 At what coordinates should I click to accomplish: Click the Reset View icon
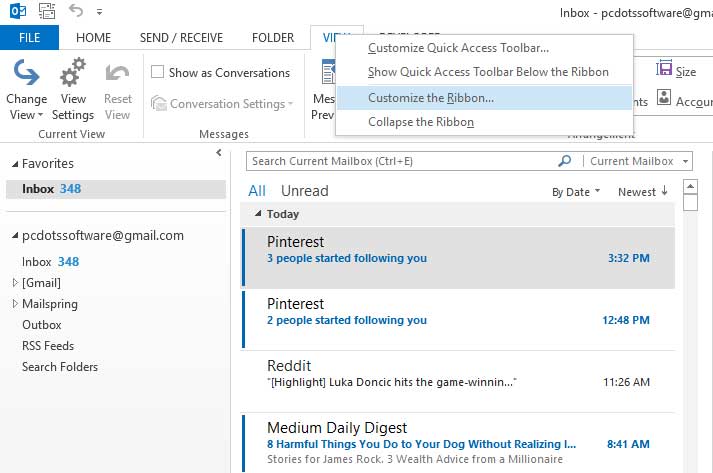[x=117, y=75]
